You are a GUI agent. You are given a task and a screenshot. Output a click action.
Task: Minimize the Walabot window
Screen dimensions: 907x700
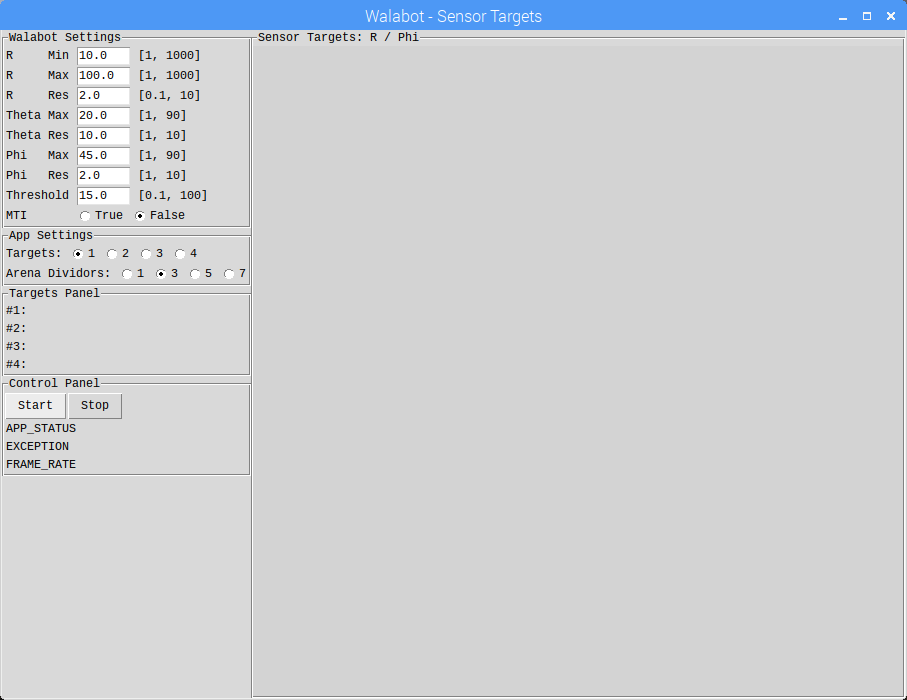843,17
